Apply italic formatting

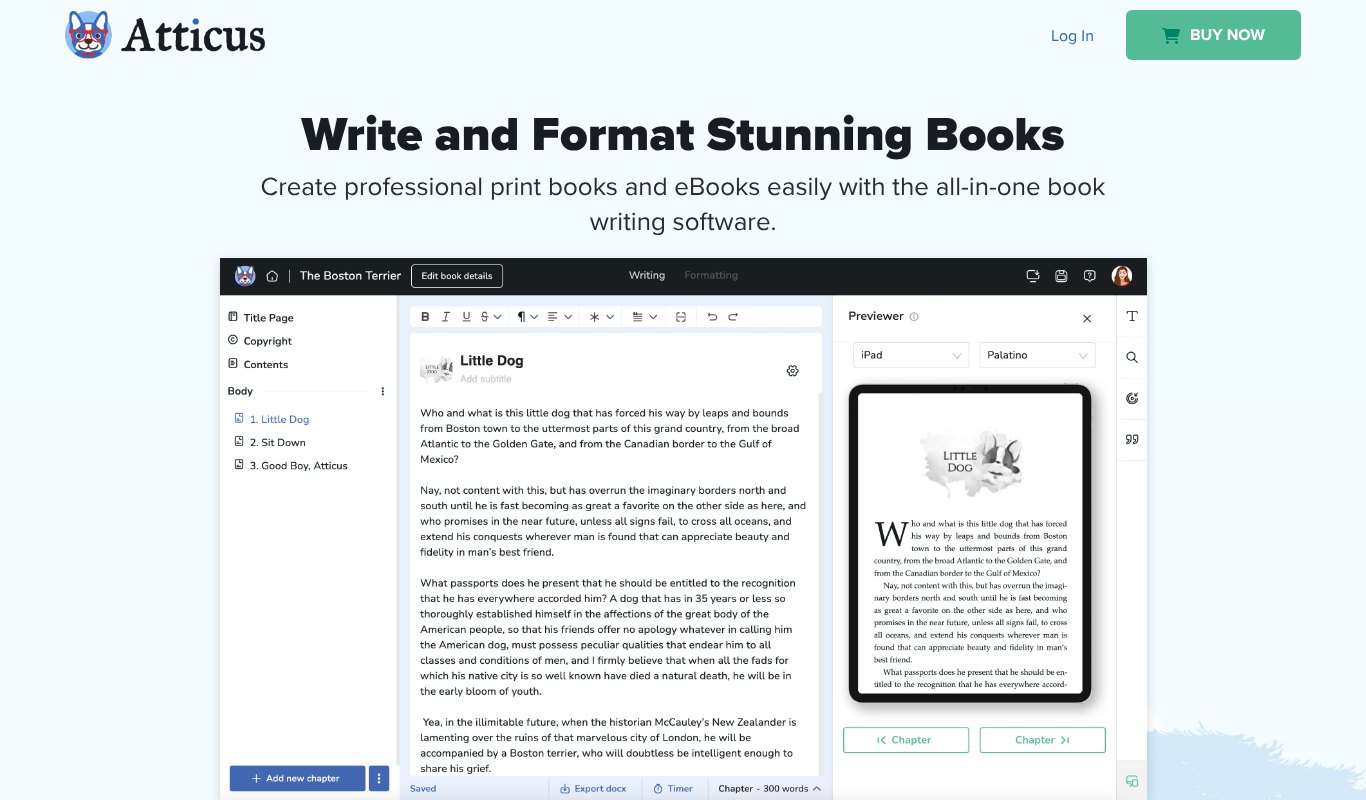click(x=446, y=317)
